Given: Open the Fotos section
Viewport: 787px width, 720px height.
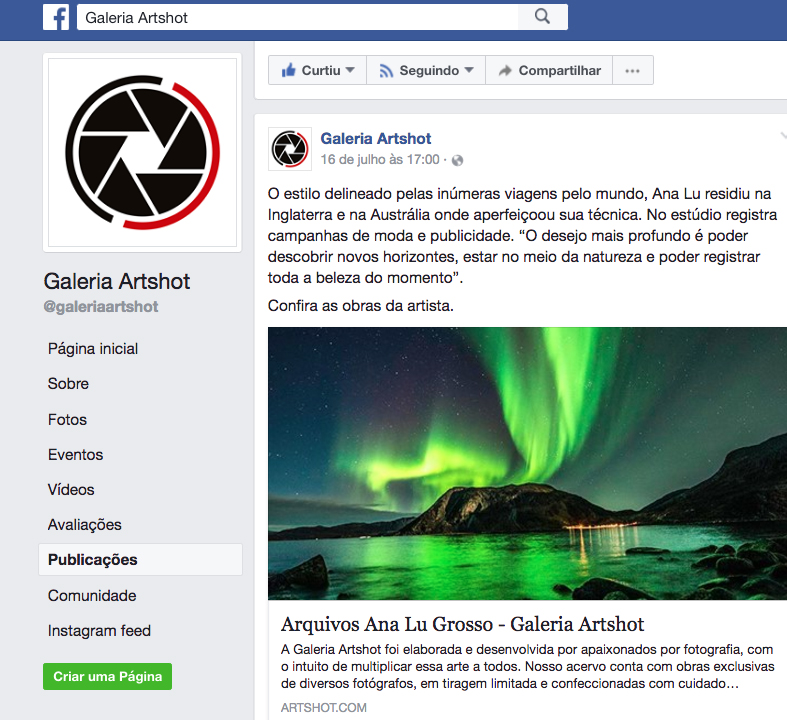Looking at the screenshot, I should 67,419.
